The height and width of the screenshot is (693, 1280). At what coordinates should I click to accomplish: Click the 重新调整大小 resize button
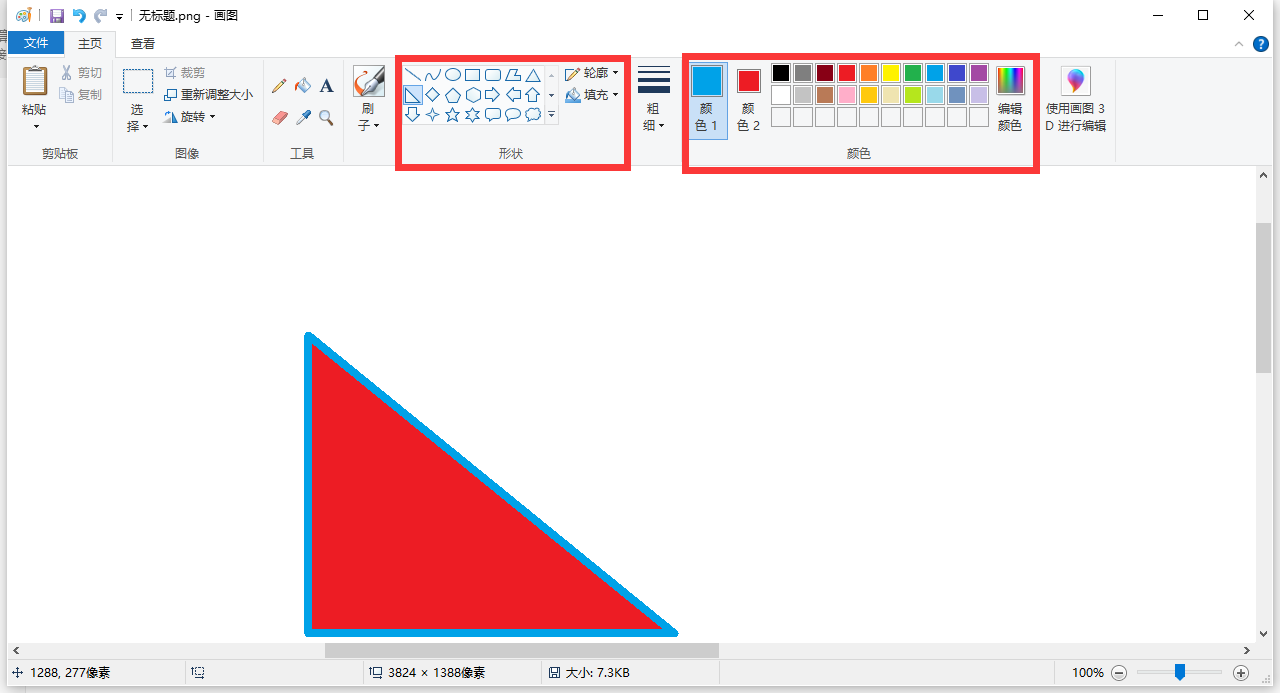208,95
